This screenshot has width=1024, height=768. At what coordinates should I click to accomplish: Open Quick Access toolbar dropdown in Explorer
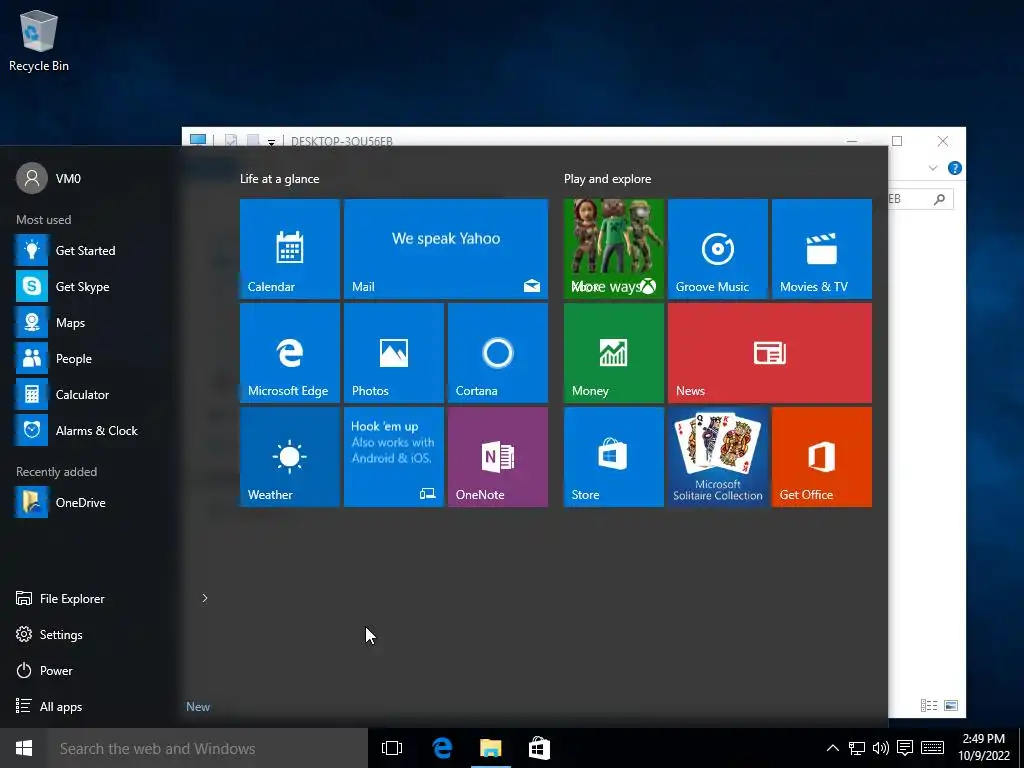pos(271,141)
